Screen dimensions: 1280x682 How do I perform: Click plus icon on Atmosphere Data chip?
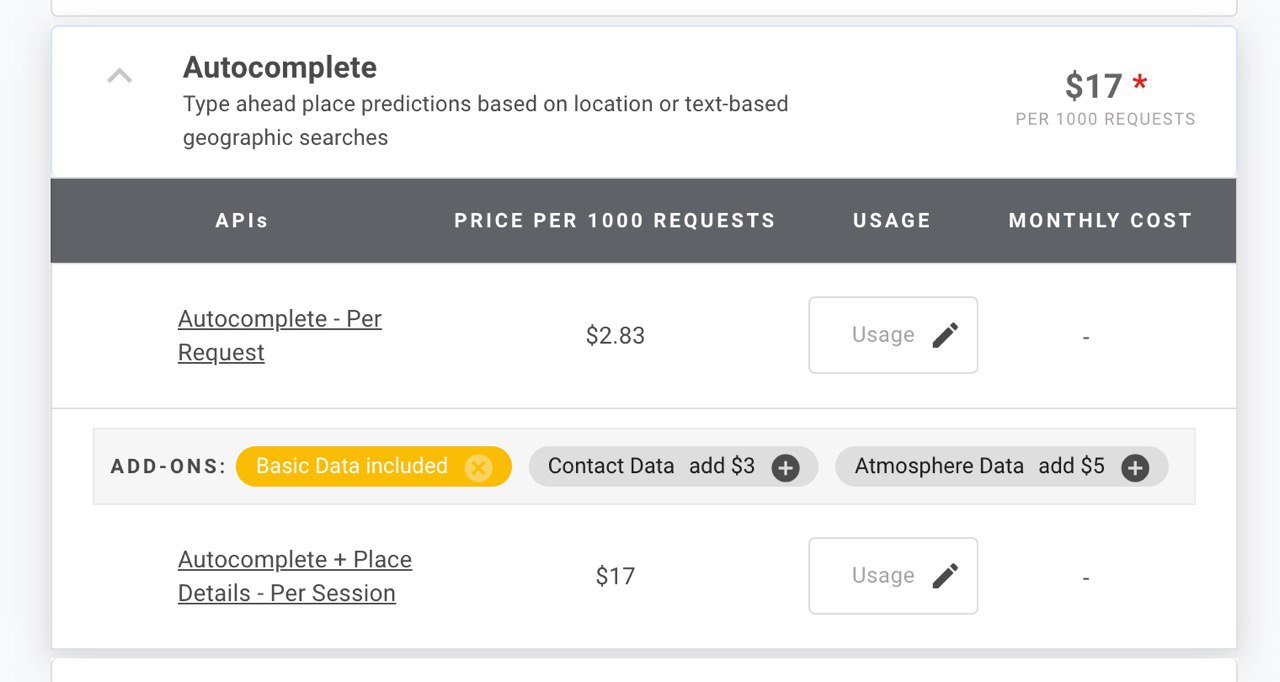1135,467
